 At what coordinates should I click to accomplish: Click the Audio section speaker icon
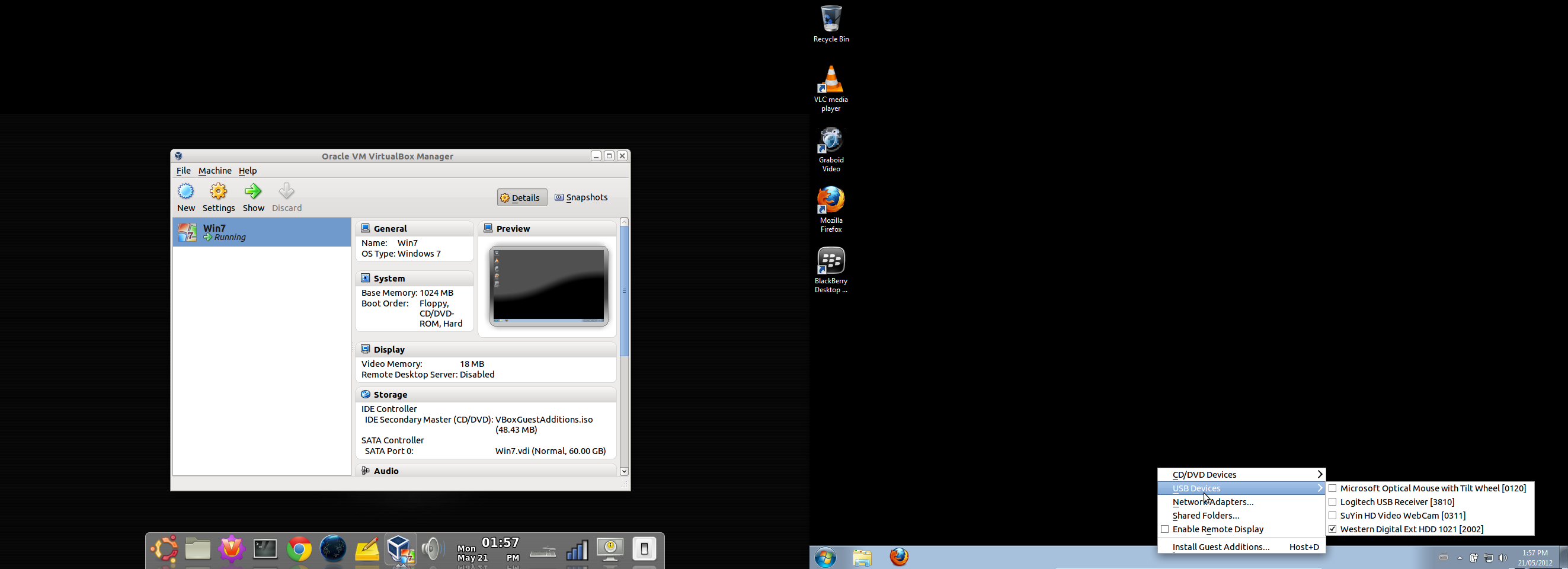click(x=365, y=471)
